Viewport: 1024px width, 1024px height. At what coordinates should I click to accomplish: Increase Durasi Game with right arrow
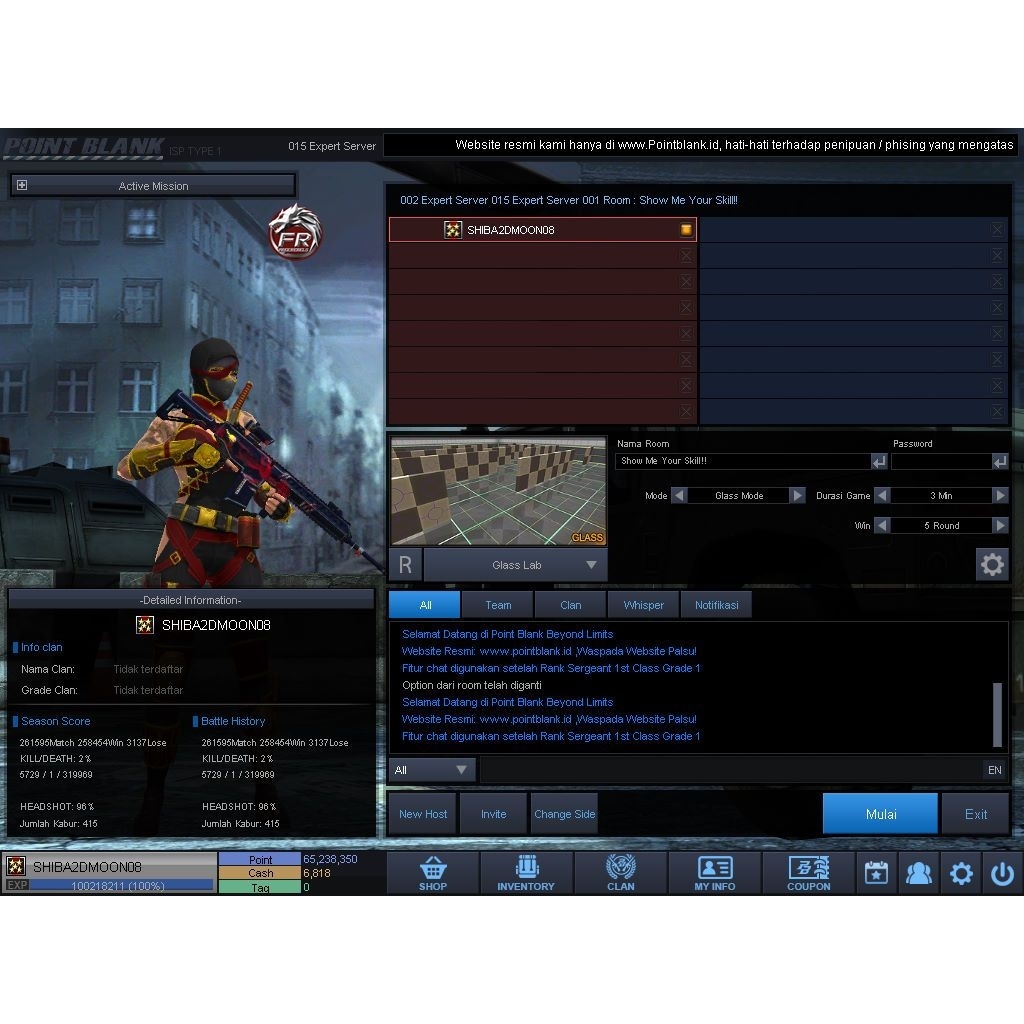pyautogui.click(x=999, y=495)
